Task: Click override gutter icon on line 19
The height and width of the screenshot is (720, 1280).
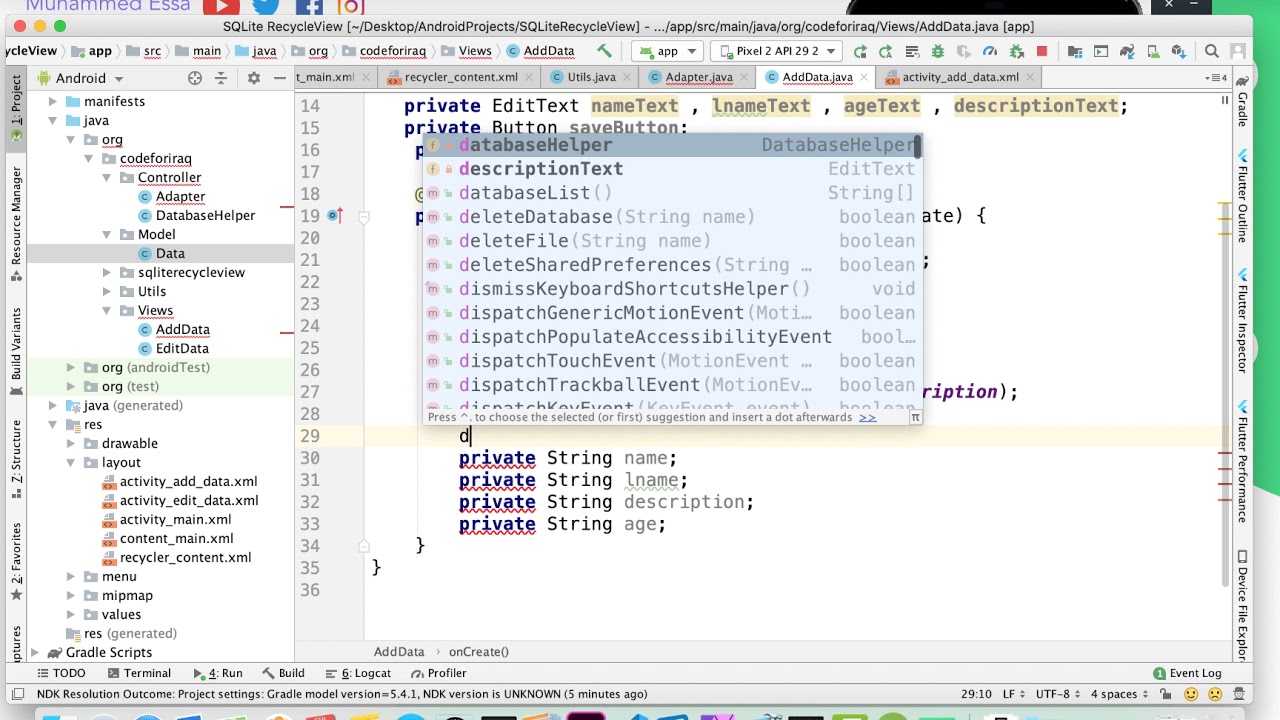Action: tap(335, 216)
